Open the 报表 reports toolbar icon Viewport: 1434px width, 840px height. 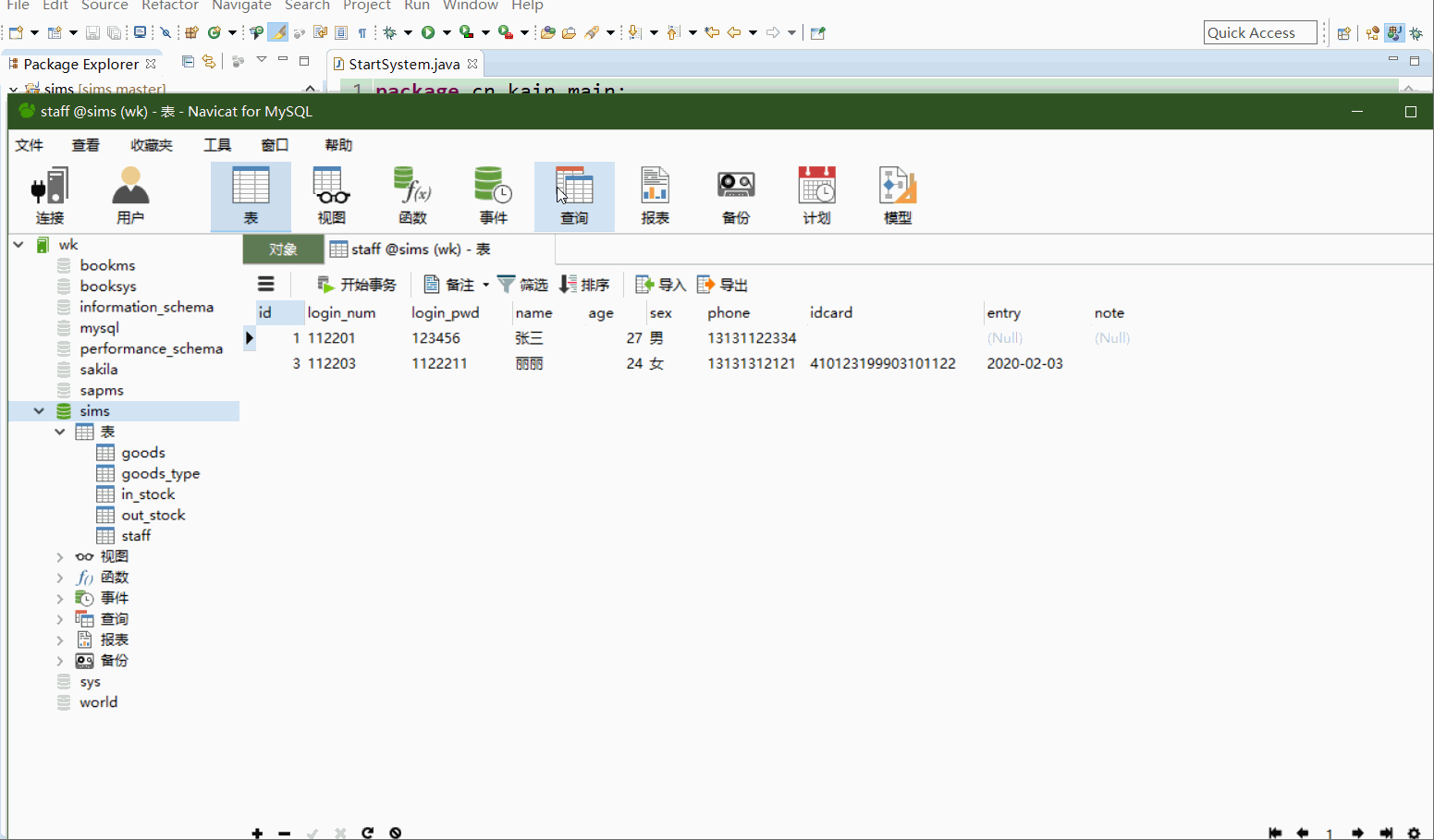(x=655, y=196)
